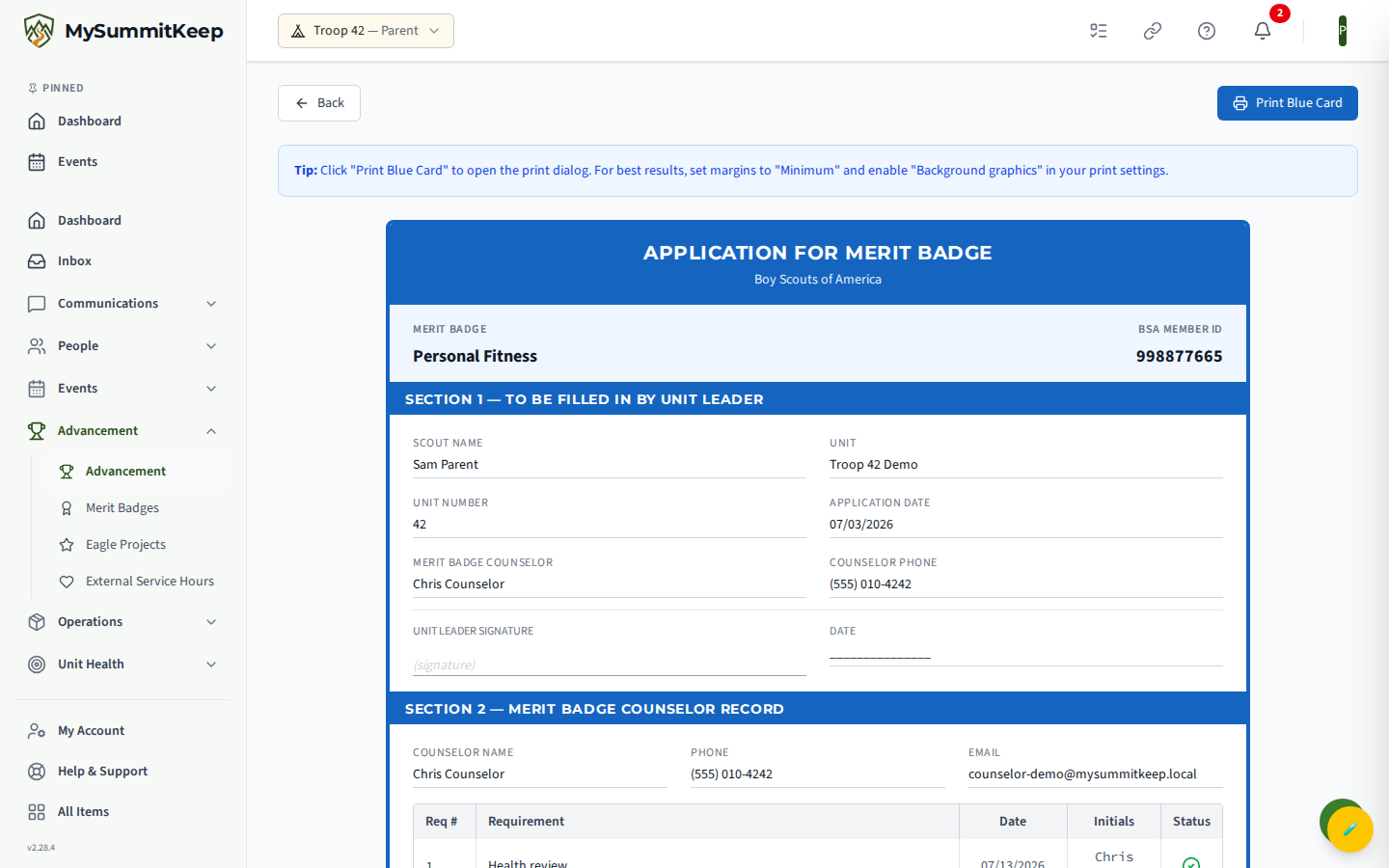Expand the Operations chevron
Screen dimensions: 1389x868
[x=211, y=622]
